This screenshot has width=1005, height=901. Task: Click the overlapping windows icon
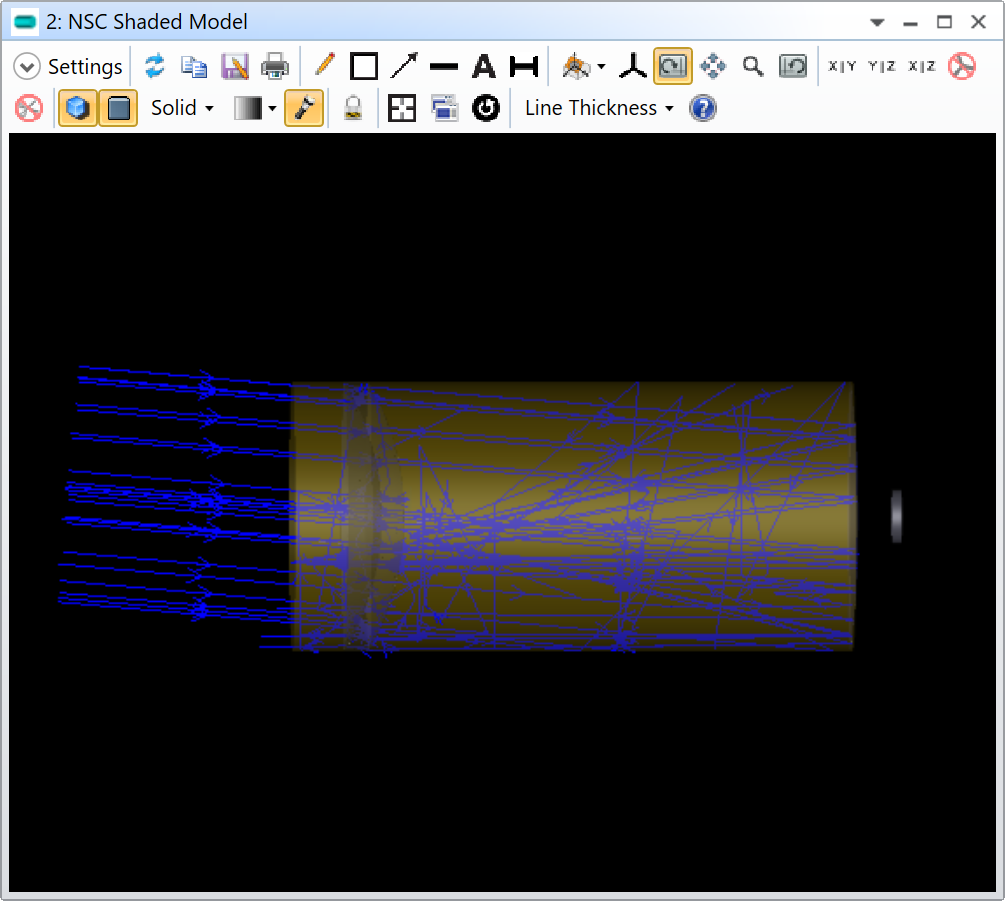click(444, 108)
